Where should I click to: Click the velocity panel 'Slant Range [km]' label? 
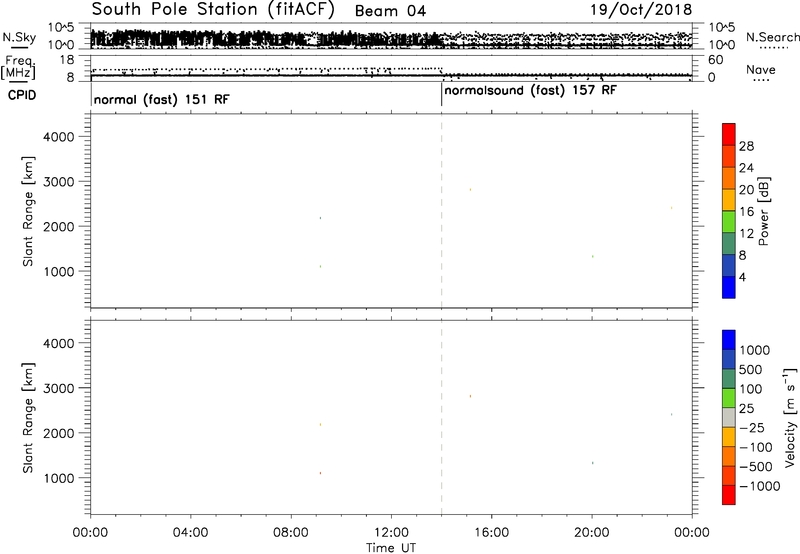(28, 418)
